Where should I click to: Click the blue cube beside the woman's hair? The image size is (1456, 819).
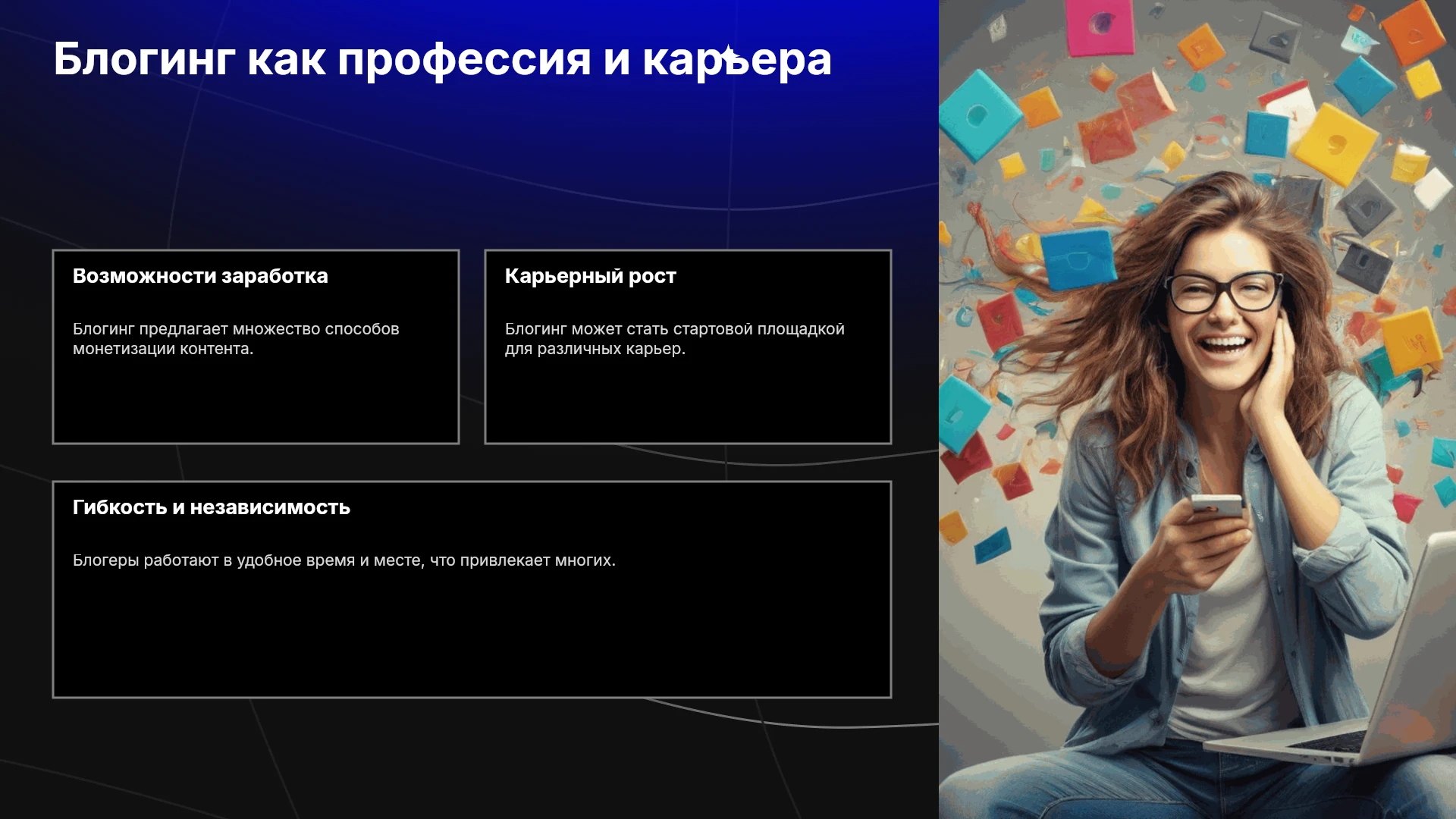click(1078, 259)
